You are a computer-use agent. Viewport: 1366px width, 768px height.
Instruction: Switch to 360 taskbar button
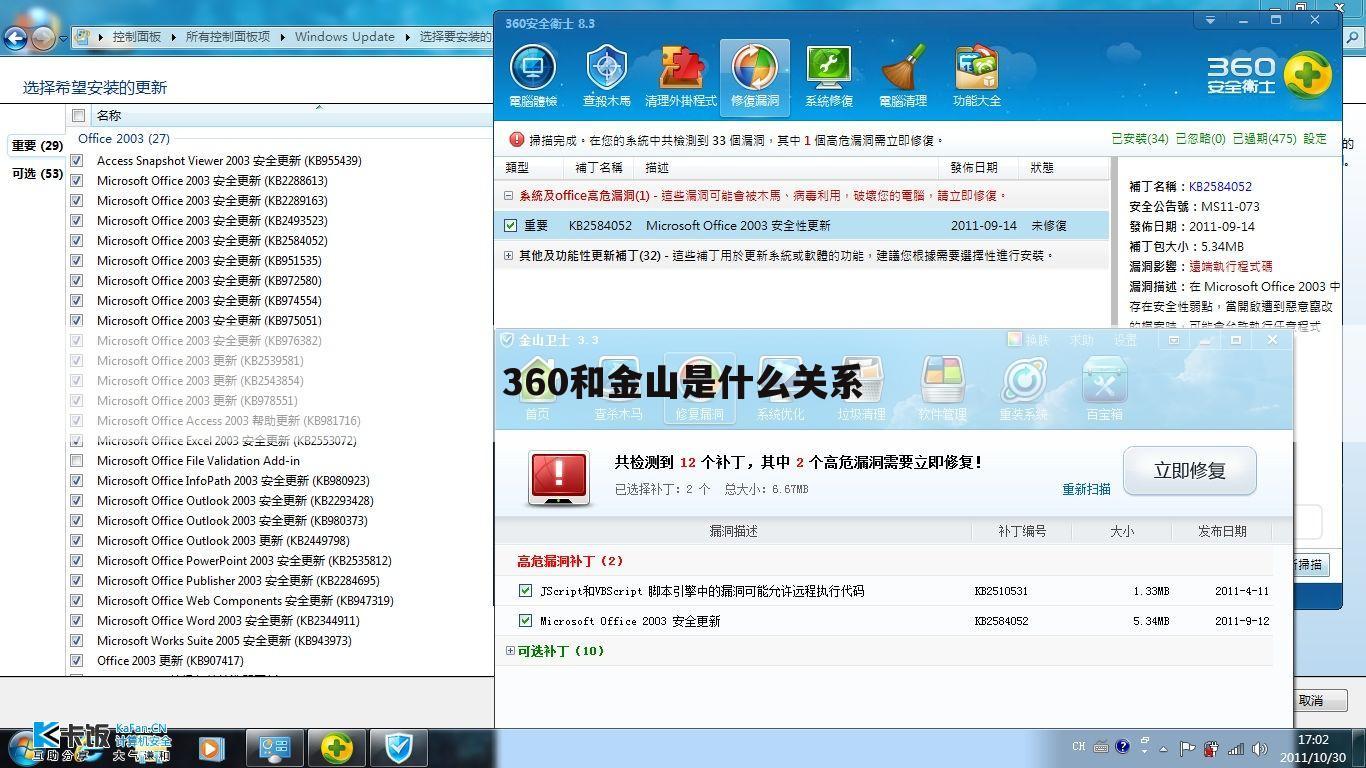click(x=337, y=748)
